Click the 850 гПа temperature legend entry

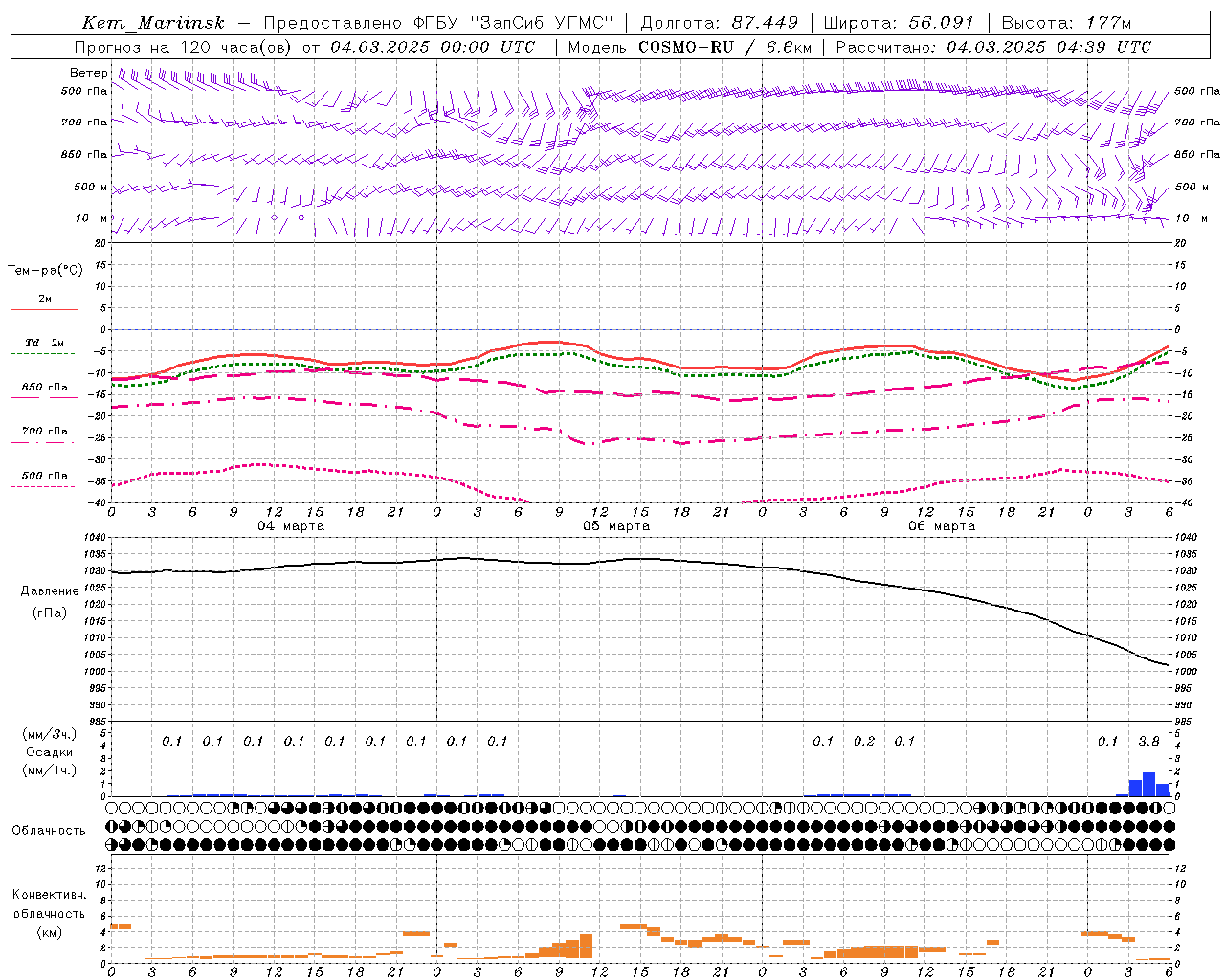click(44, 388)
